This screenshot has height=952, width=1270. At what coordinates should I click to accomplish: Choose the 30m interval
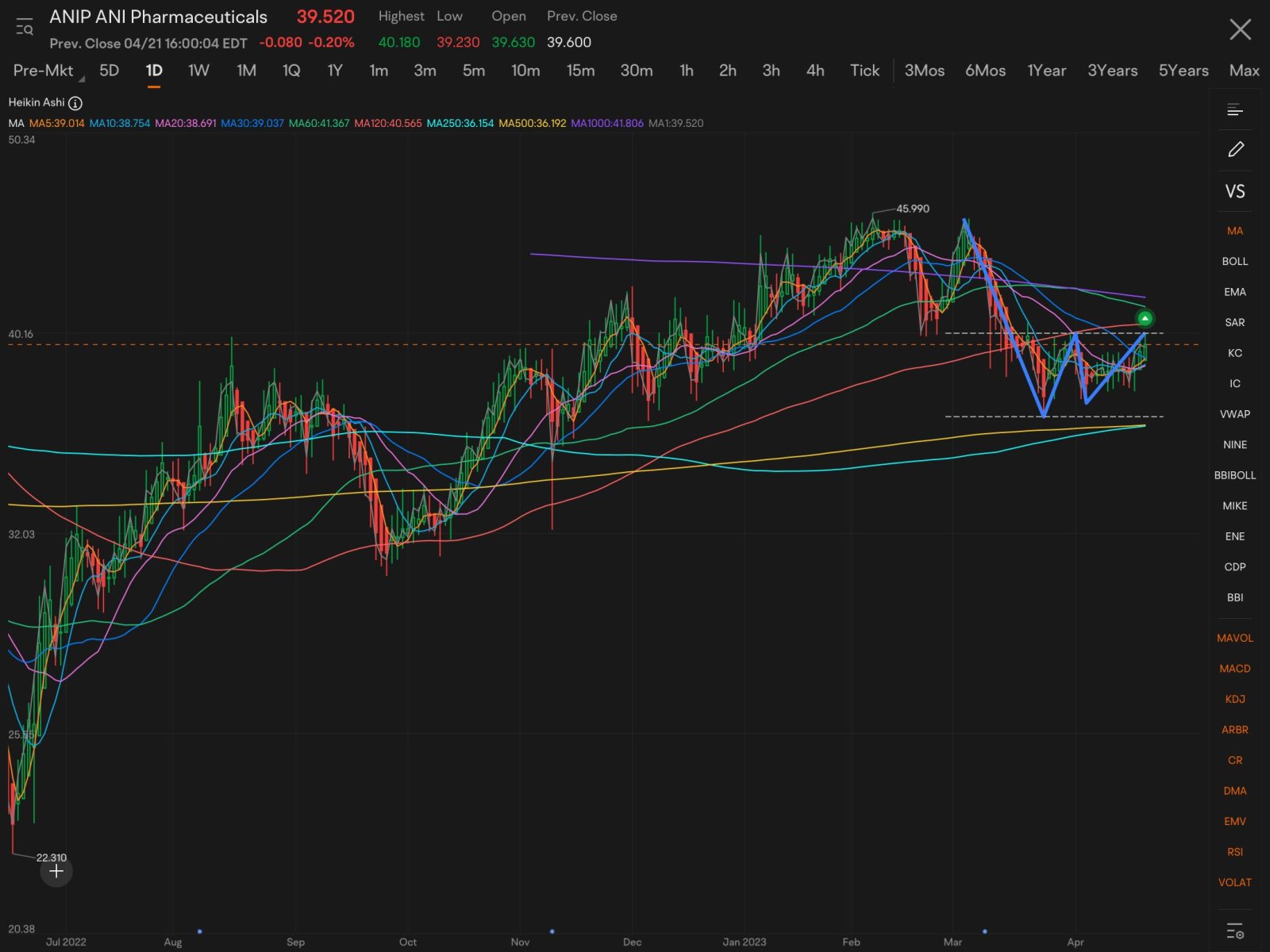637,71
